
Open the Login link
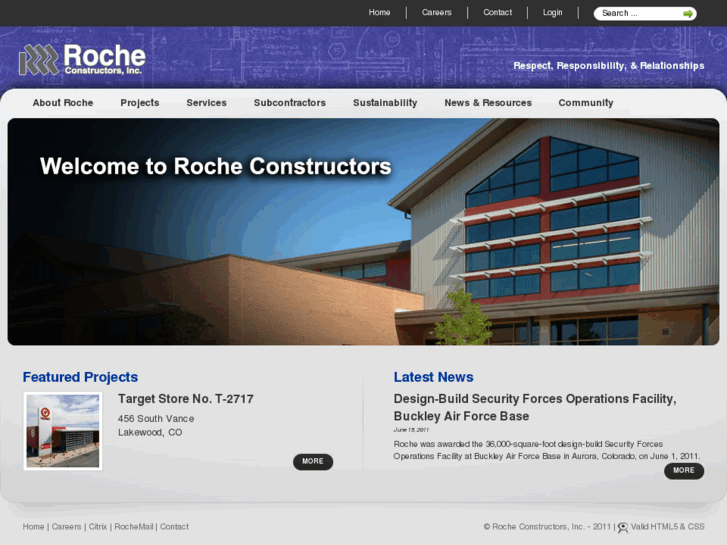click(x=552, y=13)
